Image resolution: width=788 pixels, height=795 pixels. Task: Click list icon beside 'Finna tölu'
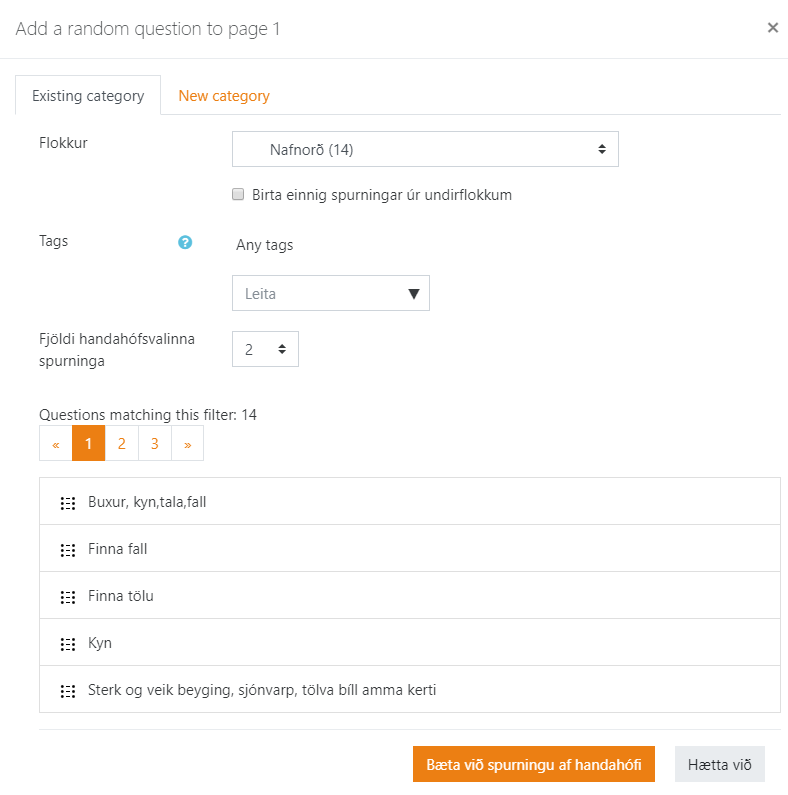[x=68, y=596]
